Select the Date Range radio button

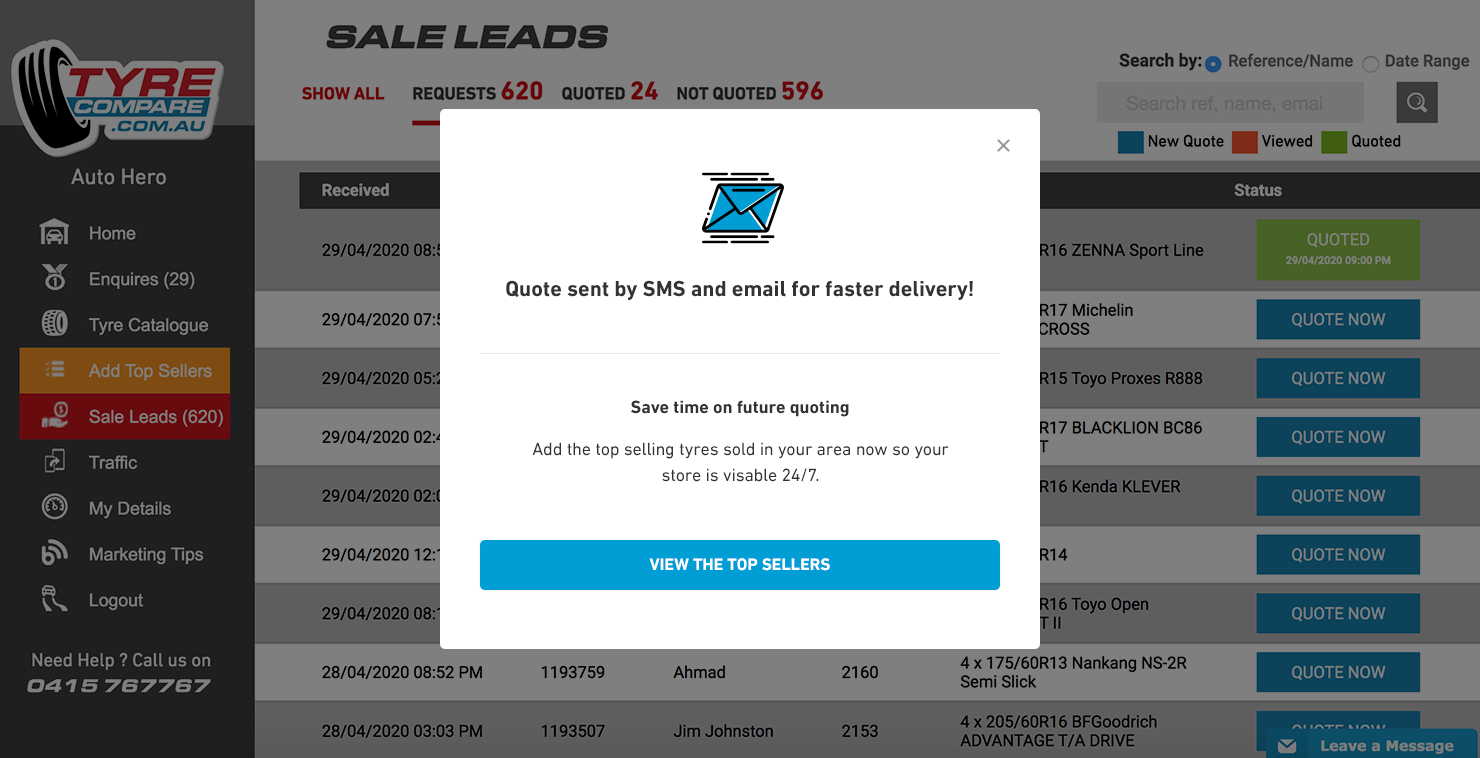point(1370,64)
